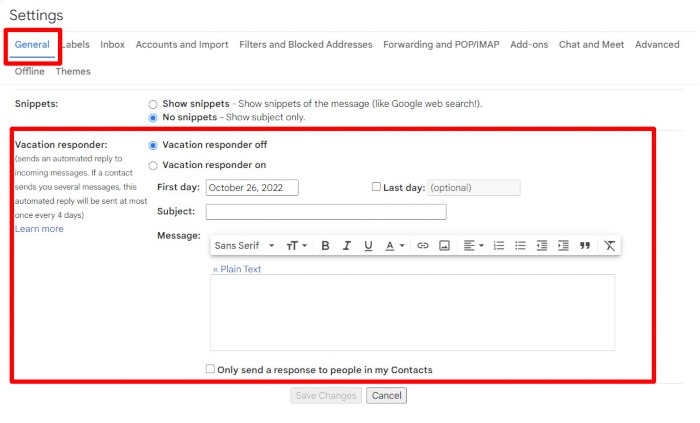Insert a link with the link icon
The image size is (700, 423).
pyautogui.click(x=422, y=245)
